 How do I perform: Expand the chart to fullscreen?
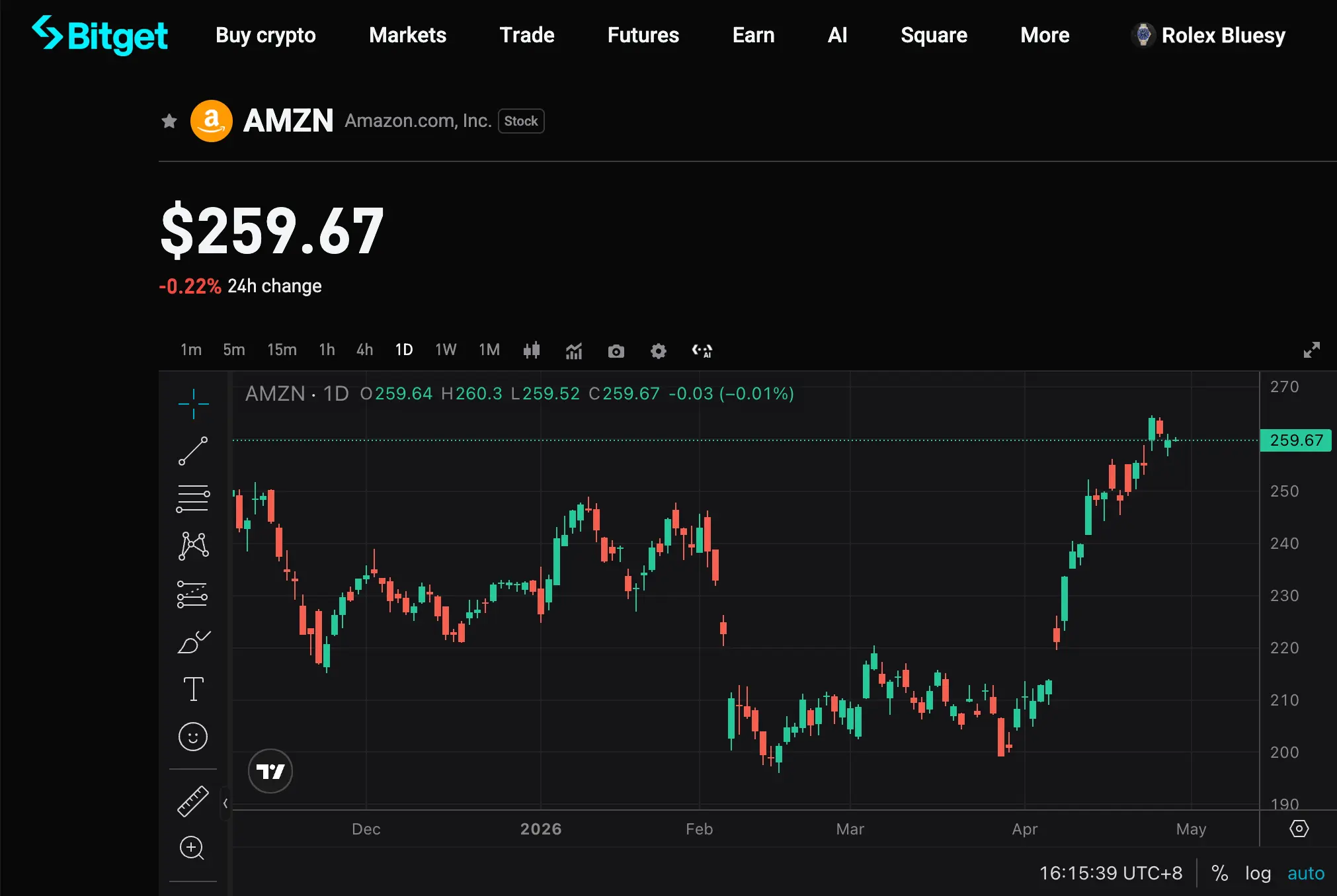point(1311,350)
